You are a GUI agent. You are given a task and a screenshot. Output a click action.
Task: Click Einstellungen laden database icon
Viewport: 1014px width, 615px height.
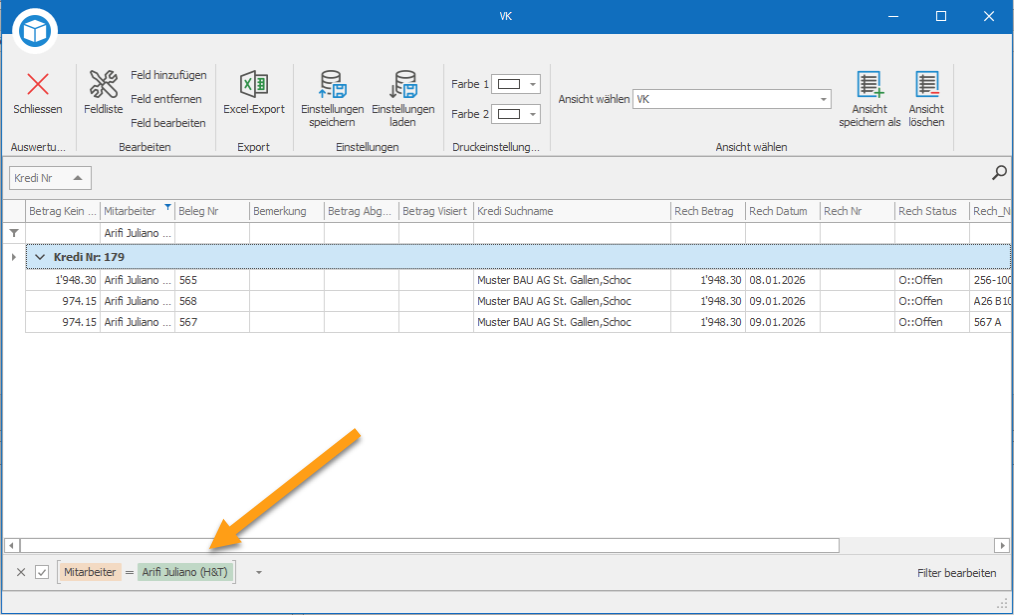[403, 84]
